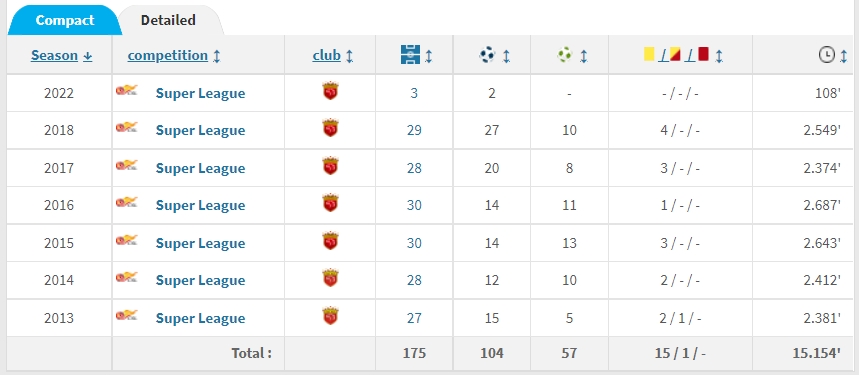Switch to the Detailed tab
This screenshot has width=859, height=375.
pyautogui.click(x=168, y=20)
